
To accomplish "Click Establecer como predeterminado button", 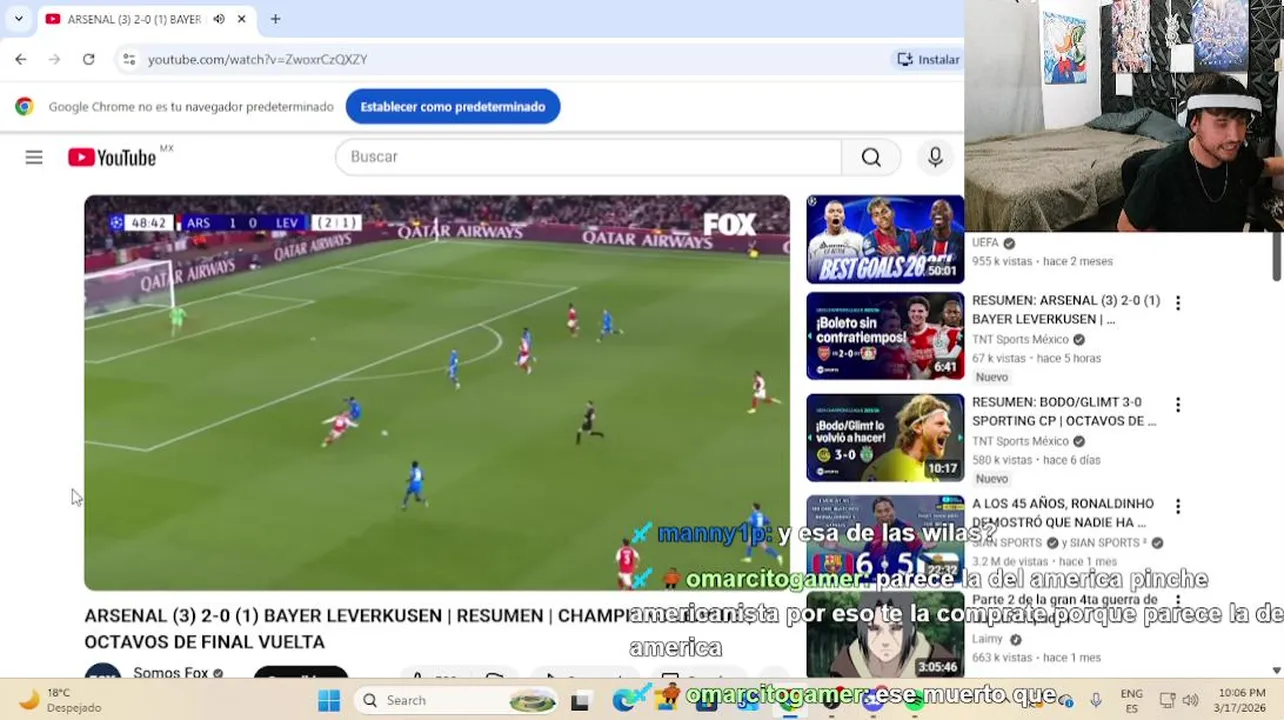I will 453,106.
